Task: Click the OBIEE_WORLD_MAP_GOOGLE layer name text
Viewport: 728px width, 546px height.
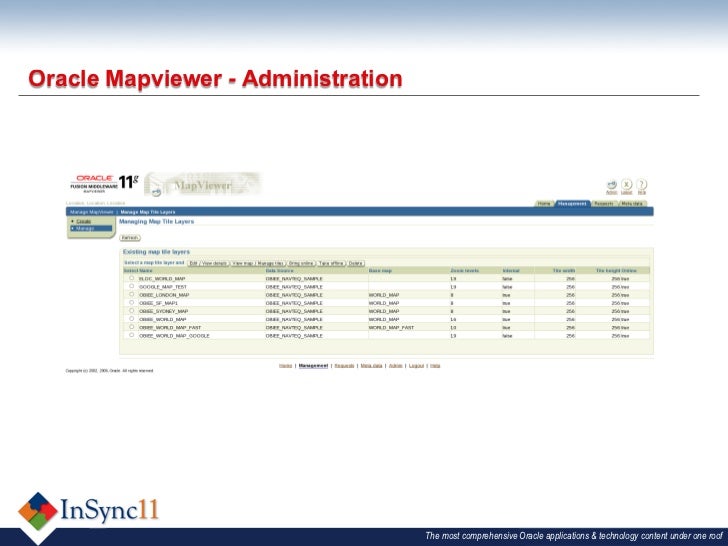Action: [x=175, y=336]
